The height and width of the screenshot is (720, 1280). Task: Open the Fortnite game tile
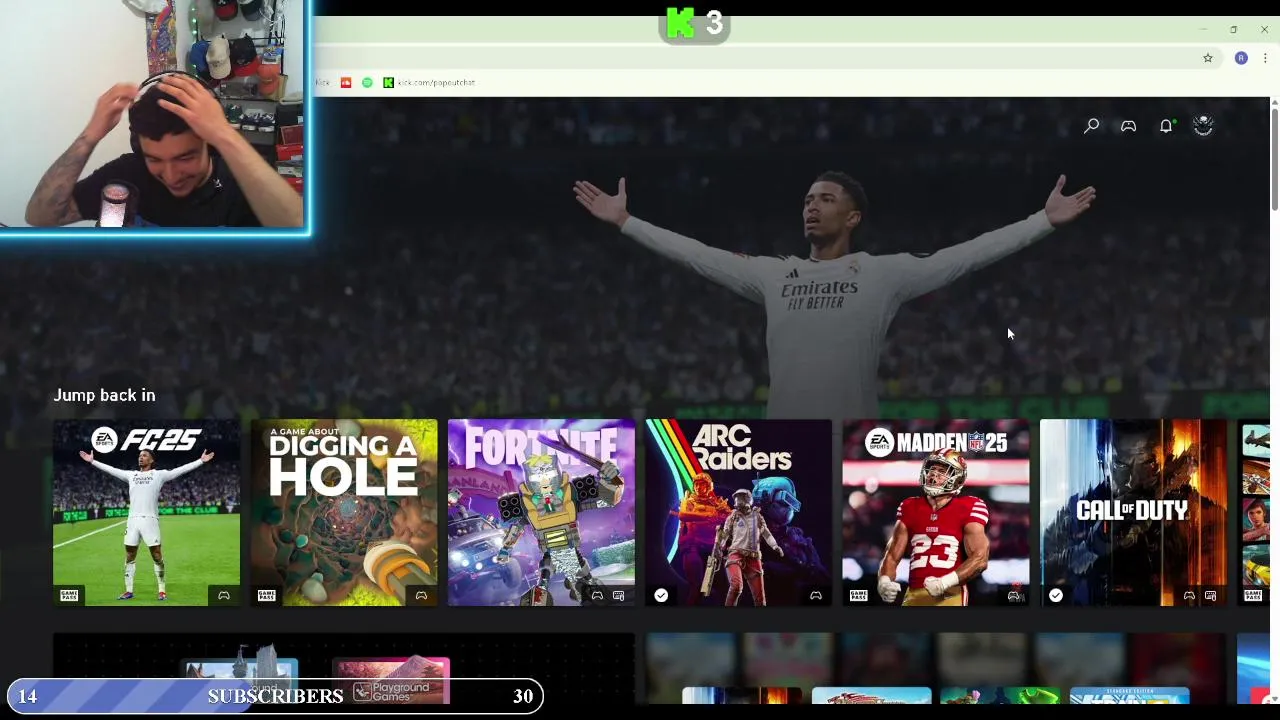tap(541, 512)
